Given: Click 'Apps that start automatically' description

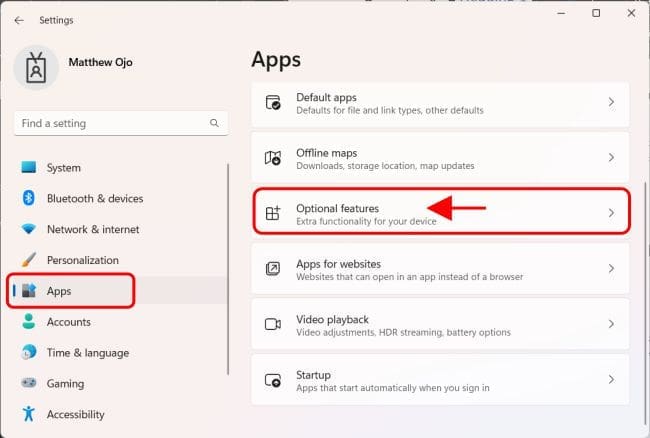Looking at the screenshot, I should 393,388.
